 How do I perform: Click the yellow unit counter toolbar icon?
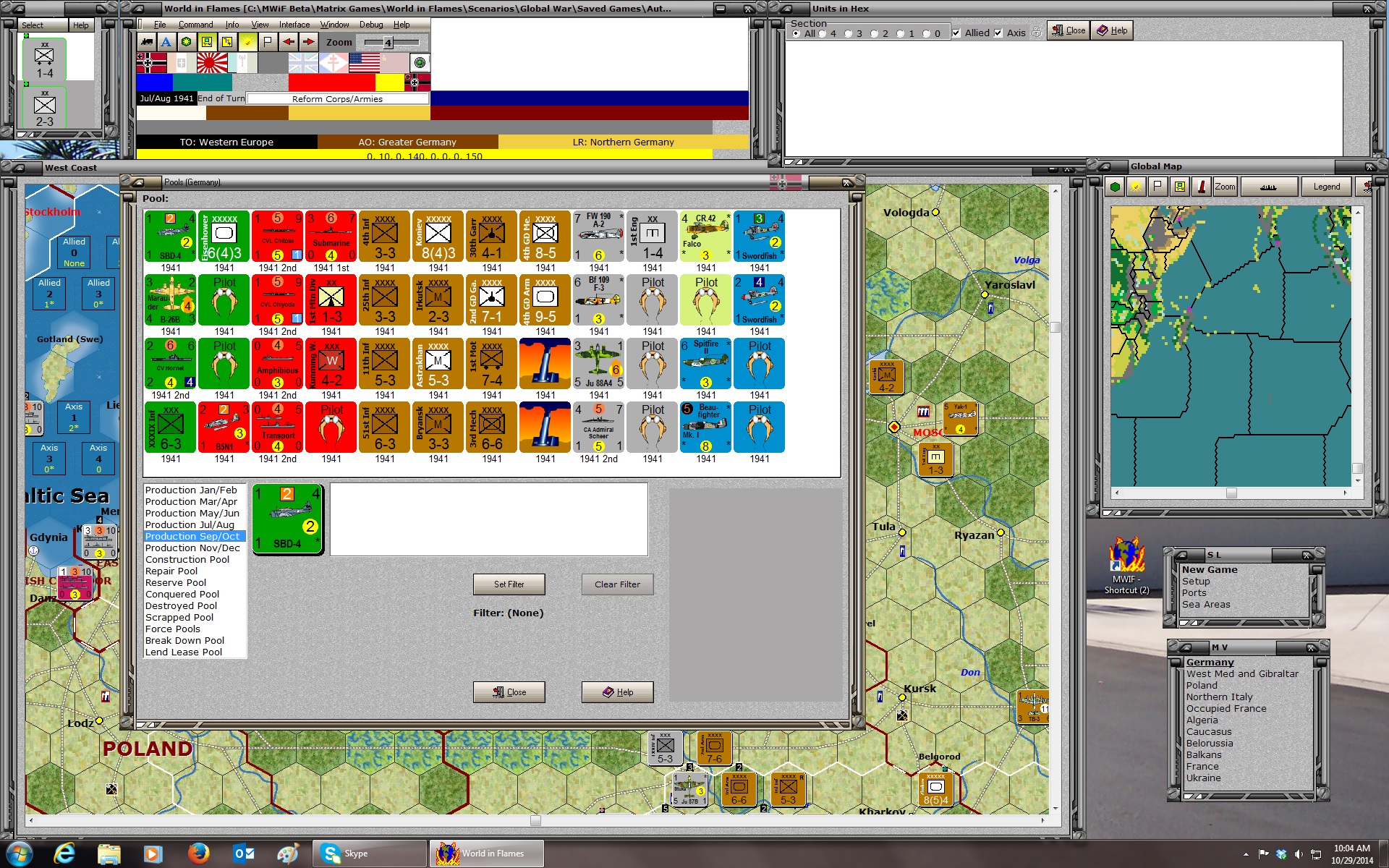[x=207, y=42]
